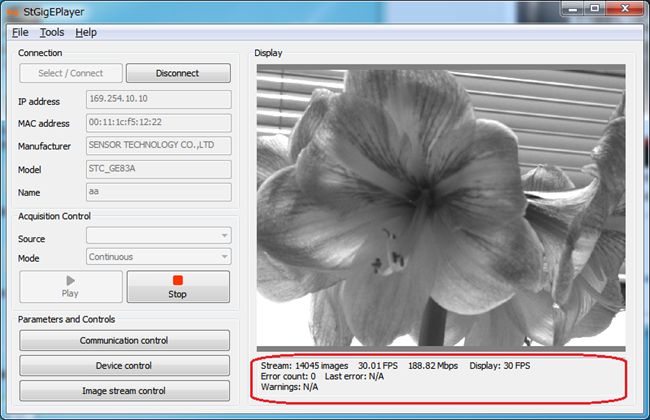Click the Manufacturer field

coord(158,146)
